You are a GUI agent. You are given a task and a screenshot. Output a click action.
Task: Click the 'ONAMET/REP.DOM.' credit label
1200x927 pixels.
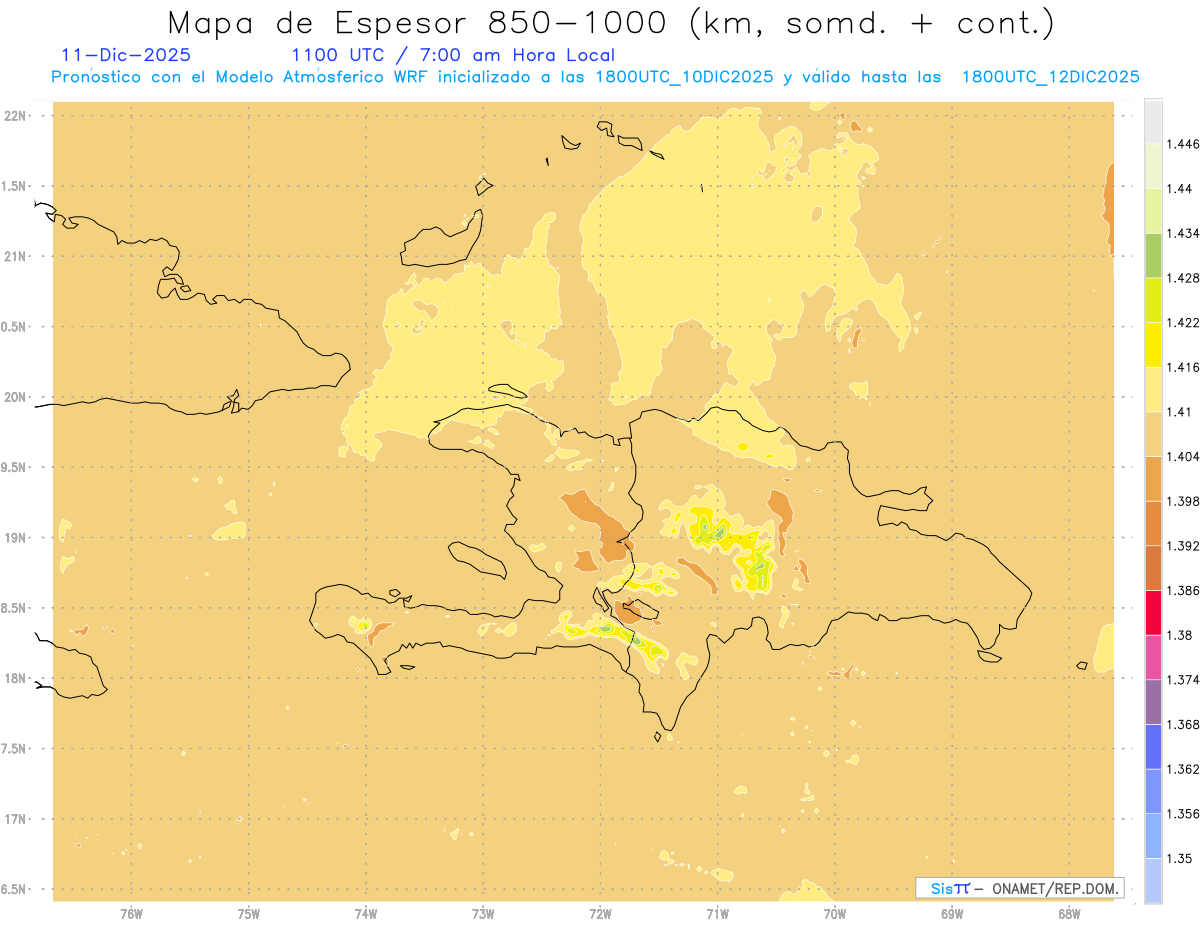(x=1056, y=888)
